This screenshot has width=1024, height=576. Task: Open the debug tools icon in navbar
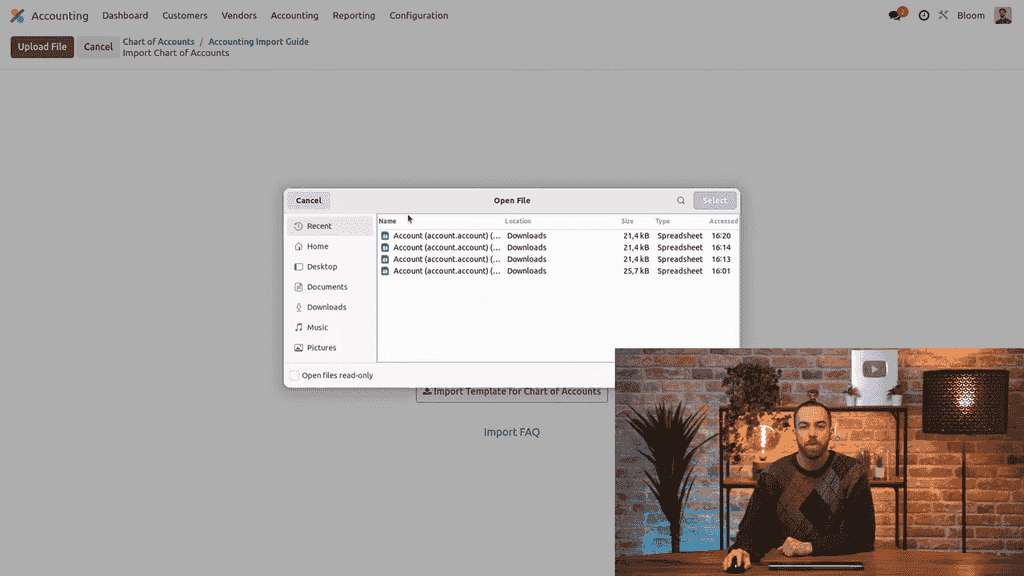pyautogui.click(x=943, y=16)
